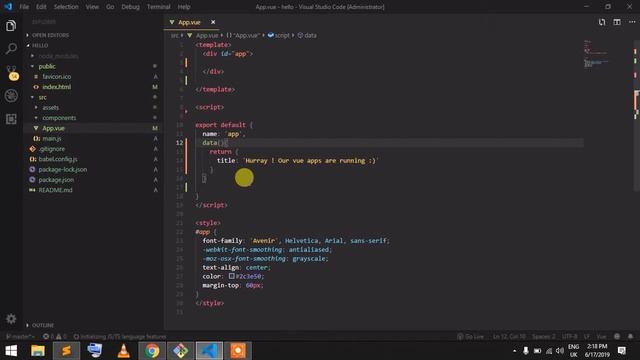
Task: Click Go Live in the status bar
Action: pyautogui.click(x=470, y=337)
